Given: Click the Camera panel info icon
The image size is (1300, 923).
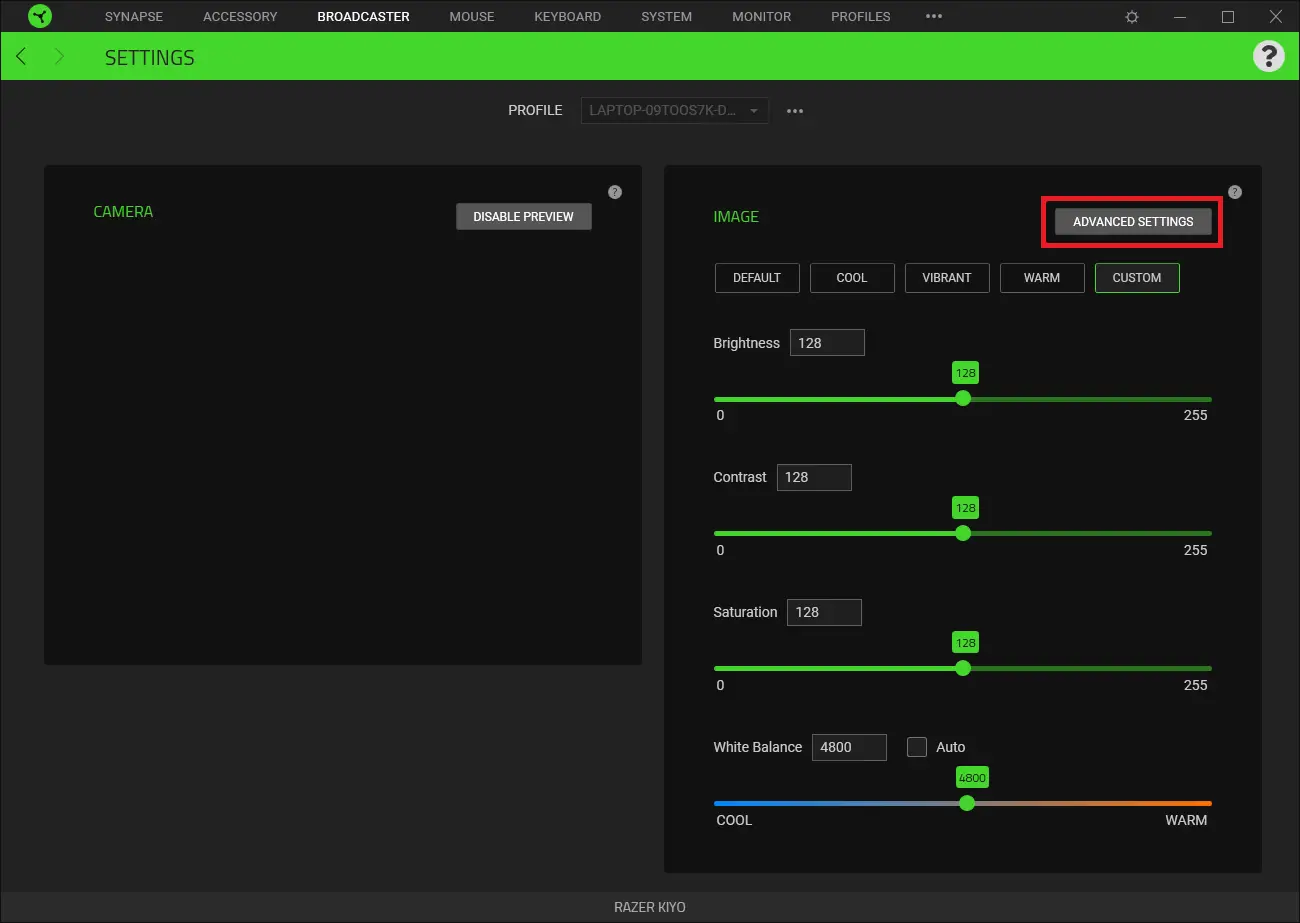Looking at the screenshot, I should click(x=615, y=191).
